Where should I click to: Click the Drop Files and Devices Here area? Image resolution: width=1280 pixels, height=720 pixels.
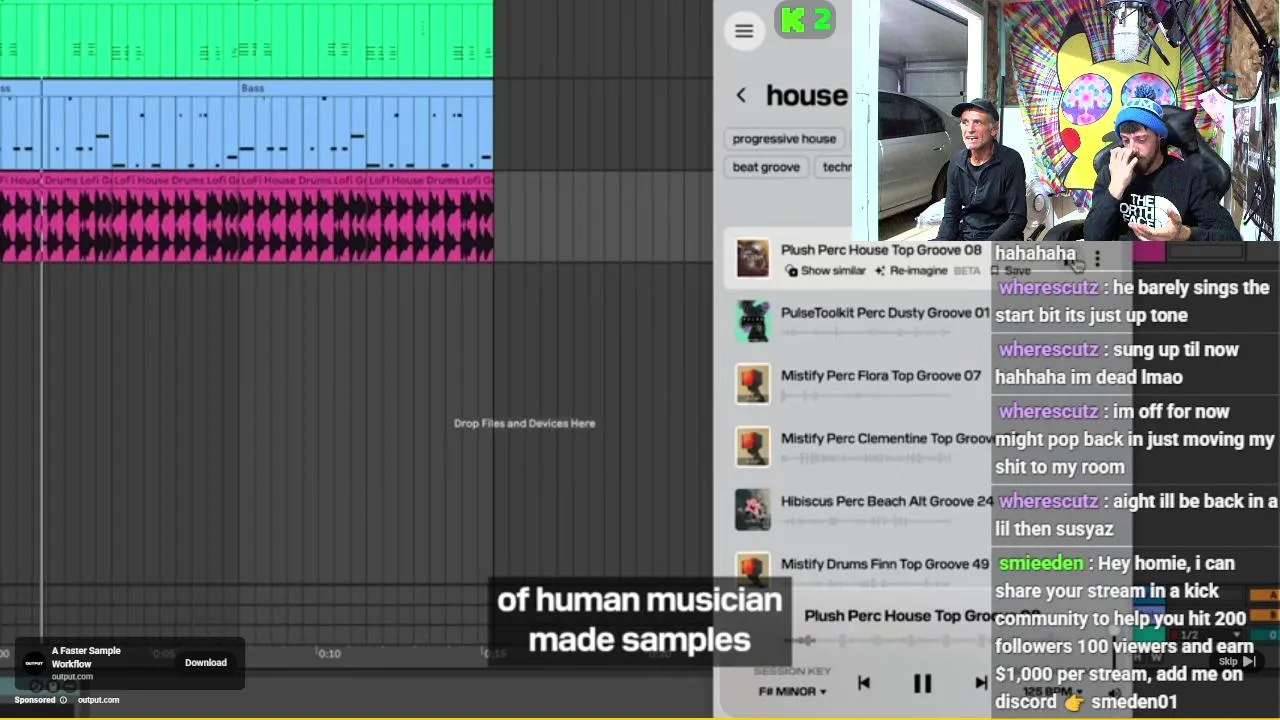click(524, 423)
